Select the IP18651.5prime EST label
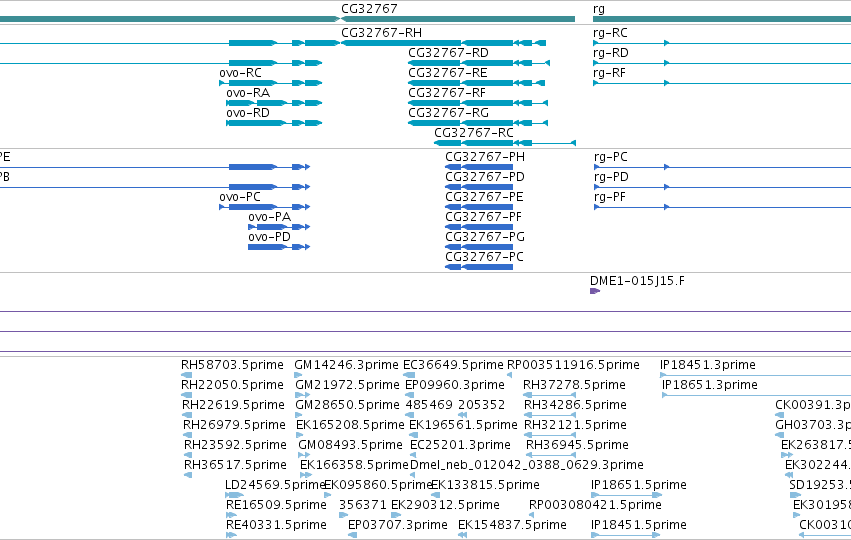The height and width of the screenshot is (540, 851). point(639,485)
